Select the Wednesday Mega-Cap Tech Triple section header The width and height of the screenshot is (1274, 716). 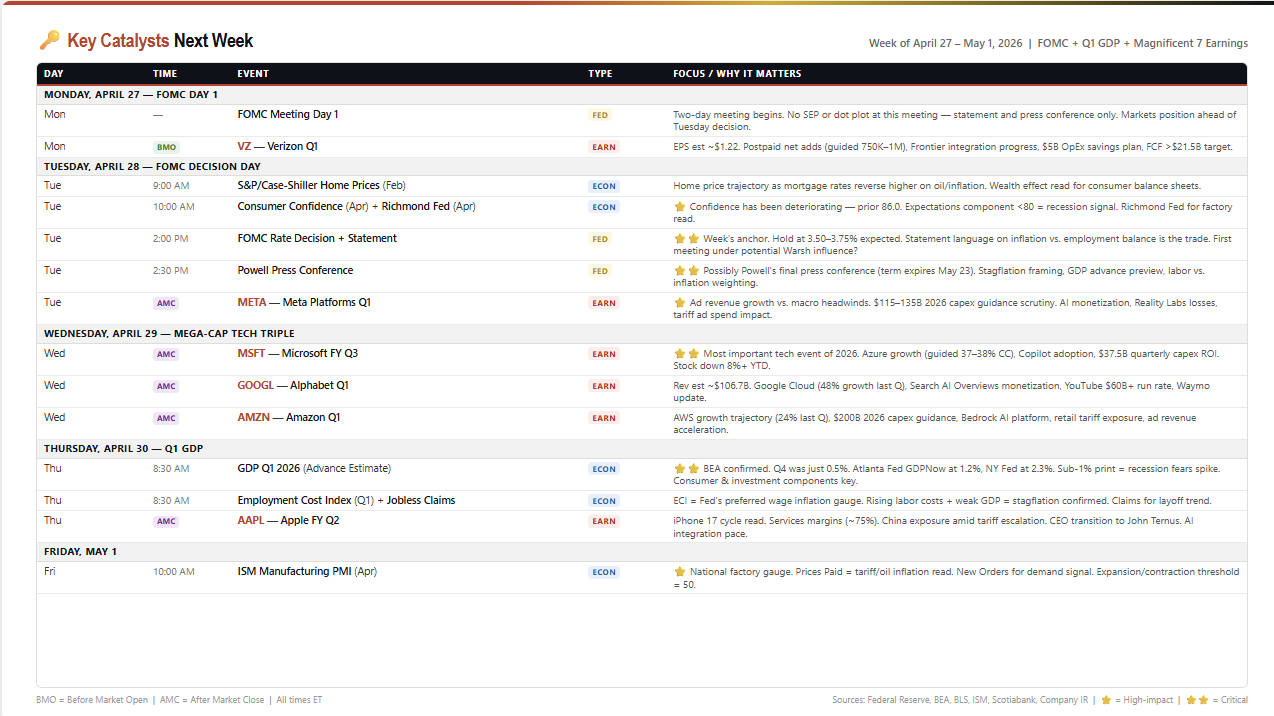[x=169, y=333]
